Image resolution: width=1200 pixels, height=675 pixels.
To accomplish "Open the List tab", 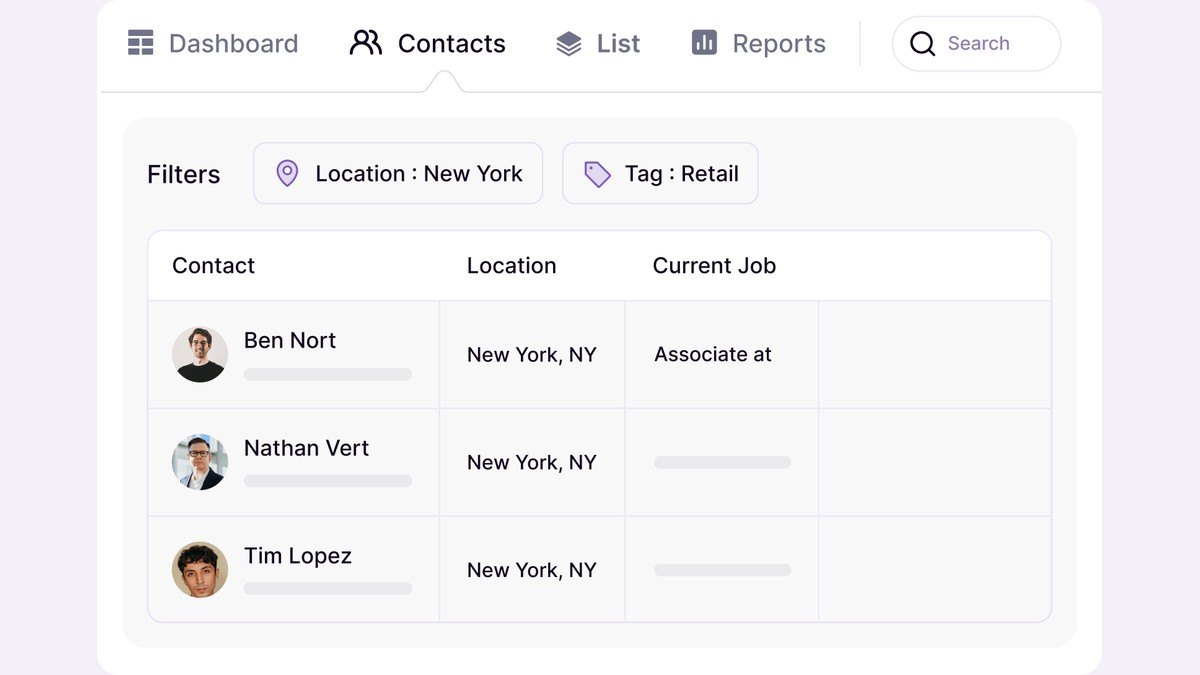I will click(598, 43).
